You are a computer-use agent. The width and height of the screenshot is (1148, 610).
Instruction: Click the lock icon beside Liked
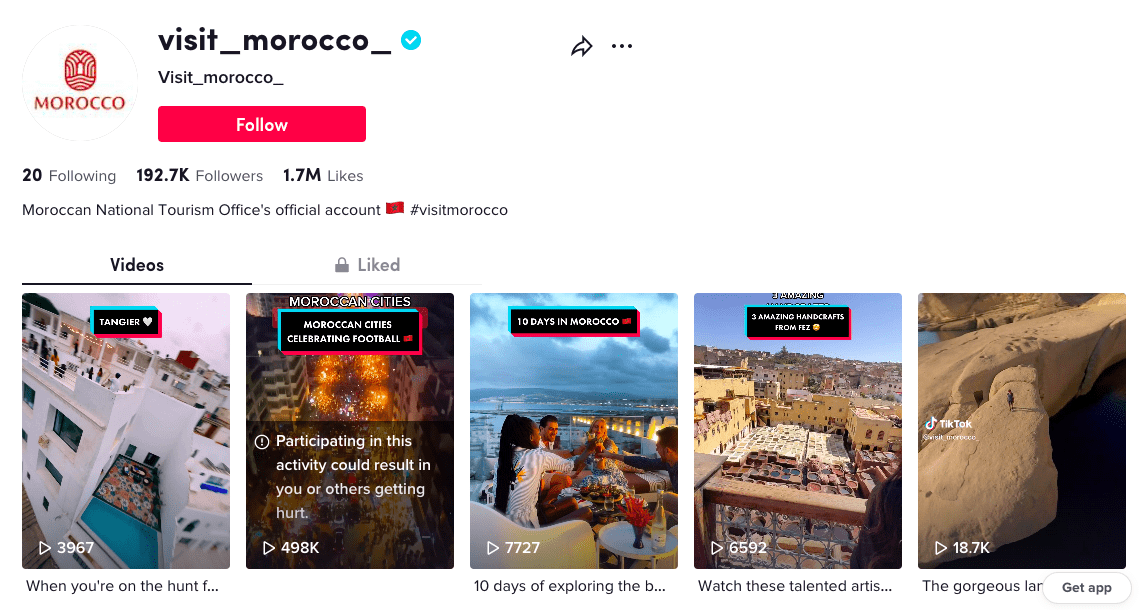pyautogui.click(x=342, y=265)
